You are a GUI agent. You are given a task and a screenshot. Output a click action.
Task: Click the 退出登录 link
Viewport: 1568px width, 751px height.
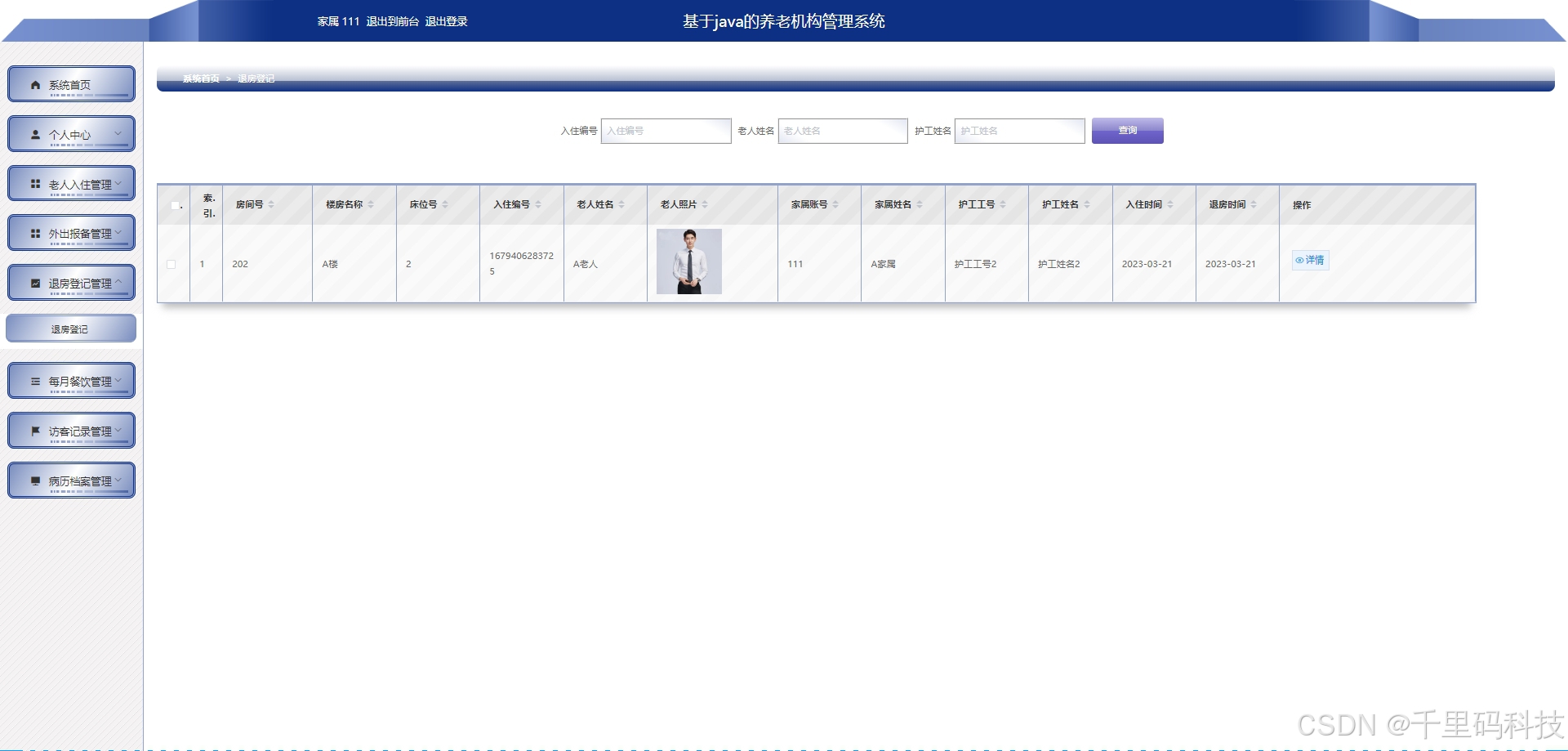(446, 21)
